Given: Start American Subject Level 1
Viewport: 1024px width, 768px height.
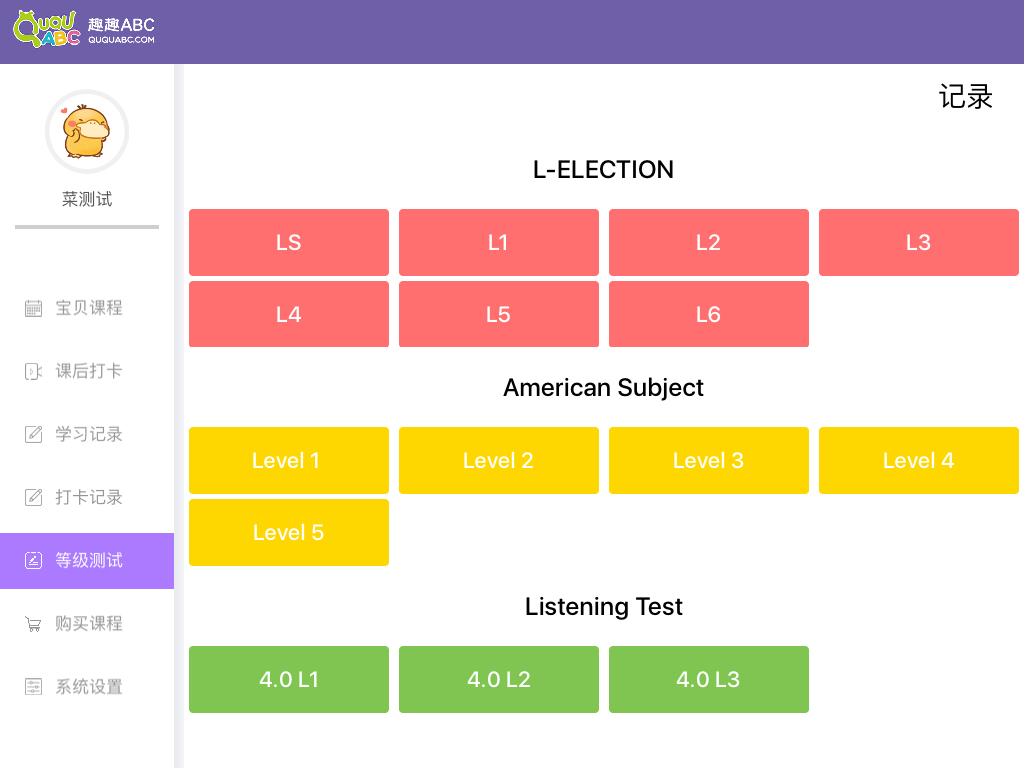Looking at the screenshot, I should (x=289, y=460).
